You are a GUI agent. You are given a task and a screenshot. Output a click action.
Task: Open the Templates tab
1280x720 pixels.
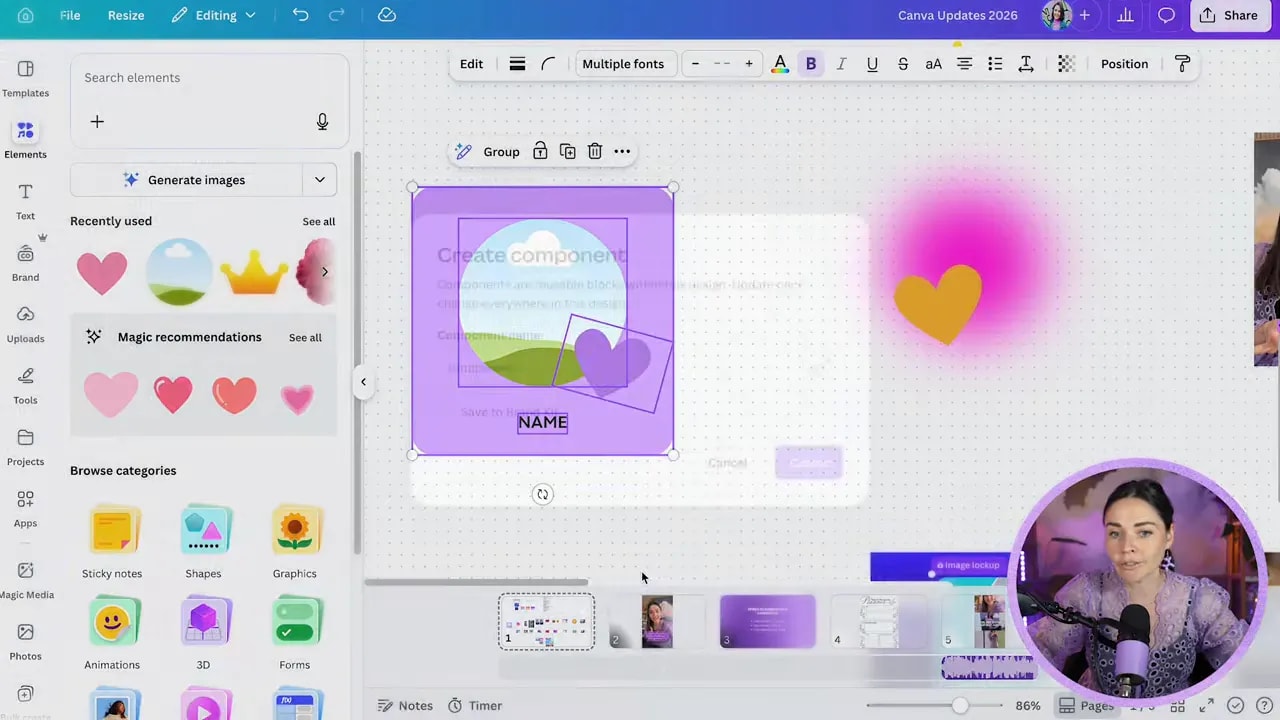point(25,78)
